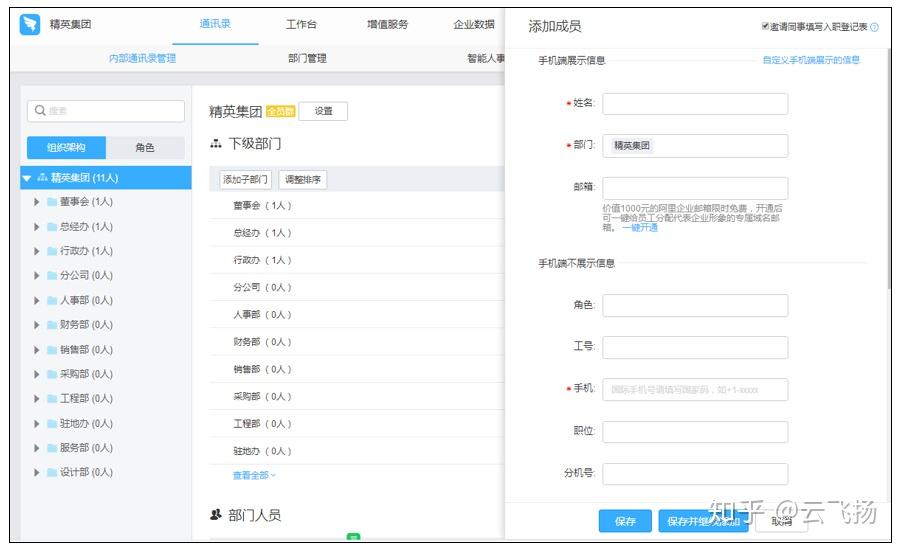This screenshot has width=900, height=549.
Task: Expand the 驻地办 (0人) tree node
Action: 37,424
